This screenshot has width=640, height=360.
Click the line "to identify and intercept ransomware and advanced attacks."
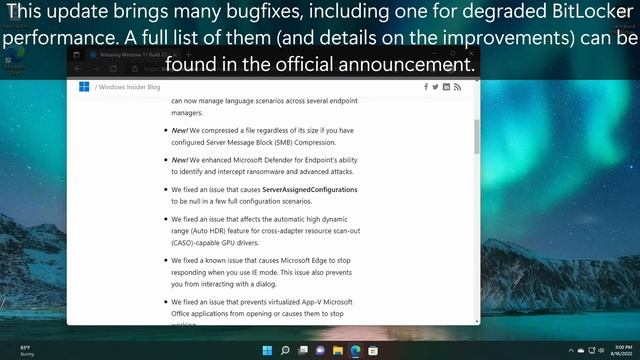point(262,172)
